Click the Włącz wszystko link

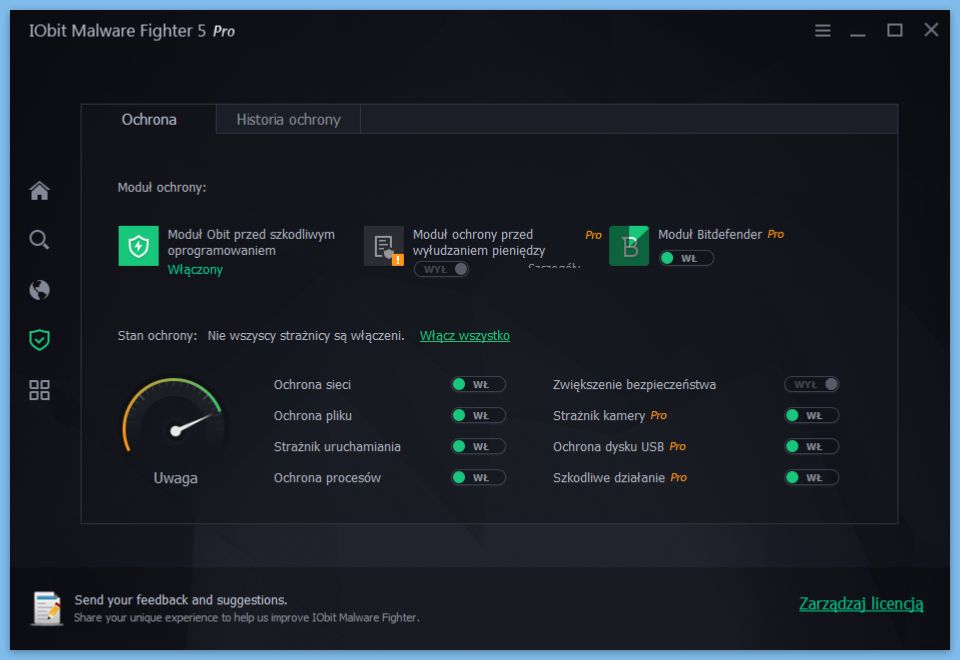pos(465,336)
